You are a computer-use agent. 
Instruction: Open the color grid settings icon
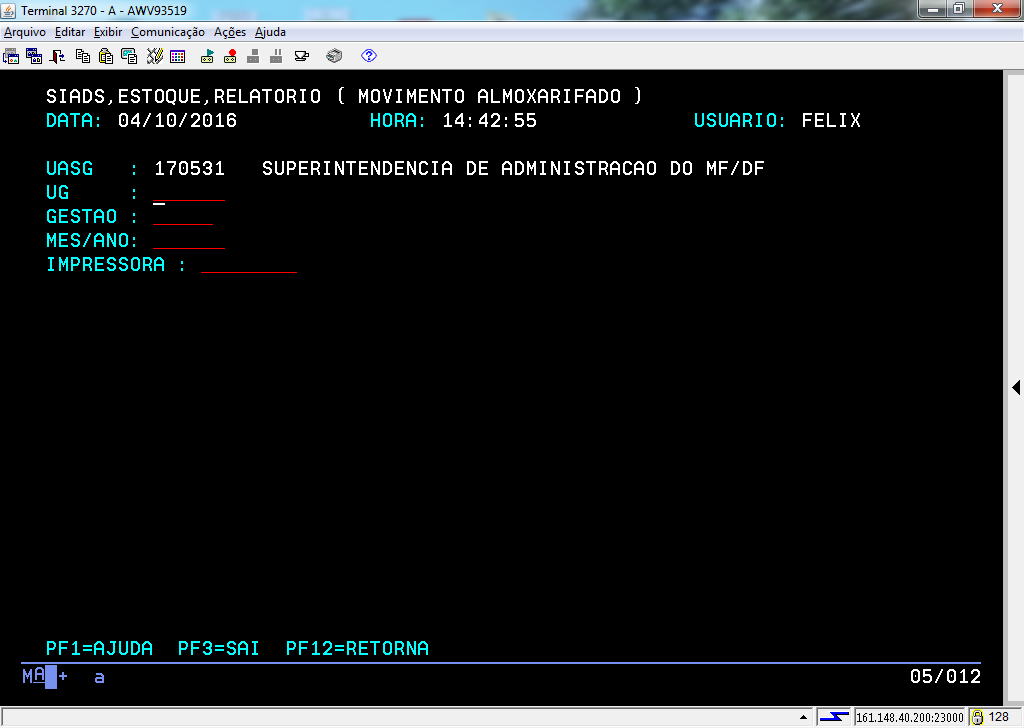[178, 56]
